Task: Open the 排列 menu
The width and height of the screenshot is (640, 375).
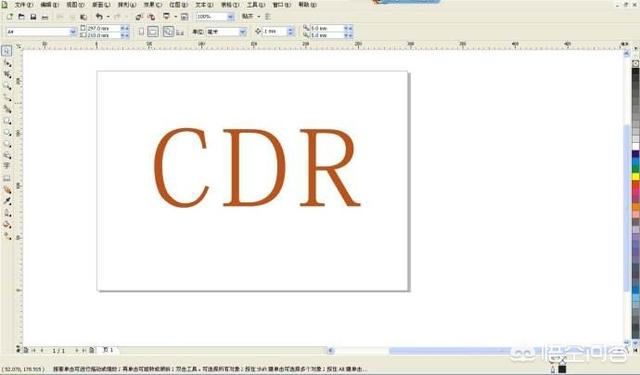Action: (x=127, y=5)
